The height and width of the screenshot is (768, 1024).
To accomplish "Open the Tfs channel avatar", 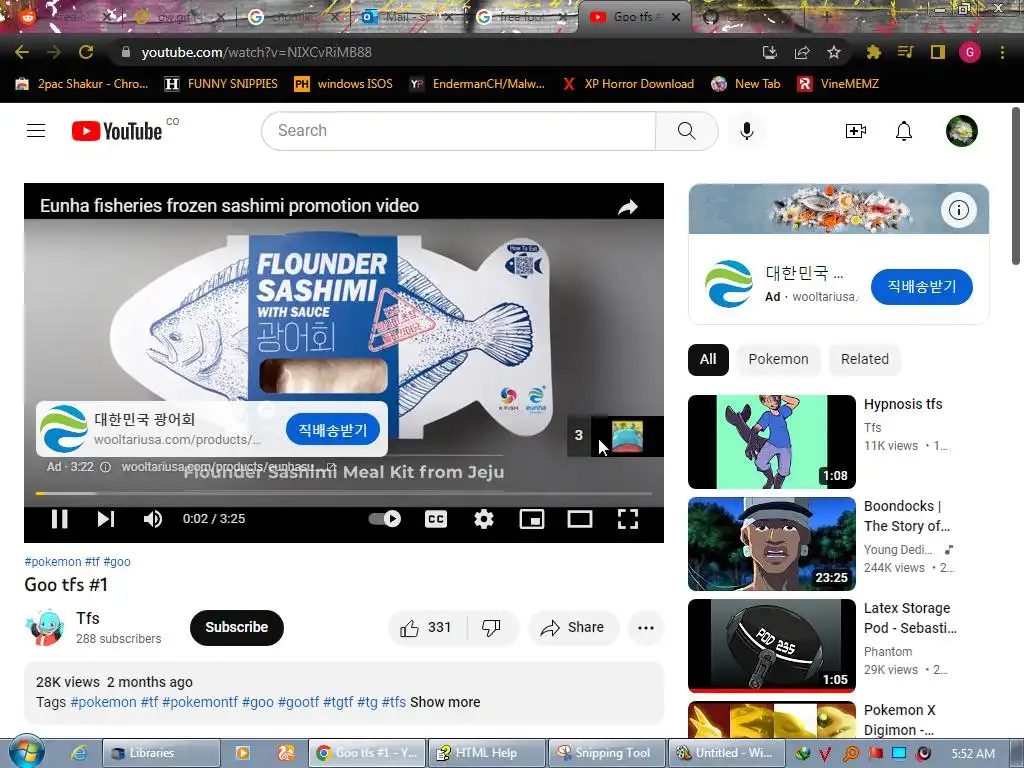I will click(45, 627).
